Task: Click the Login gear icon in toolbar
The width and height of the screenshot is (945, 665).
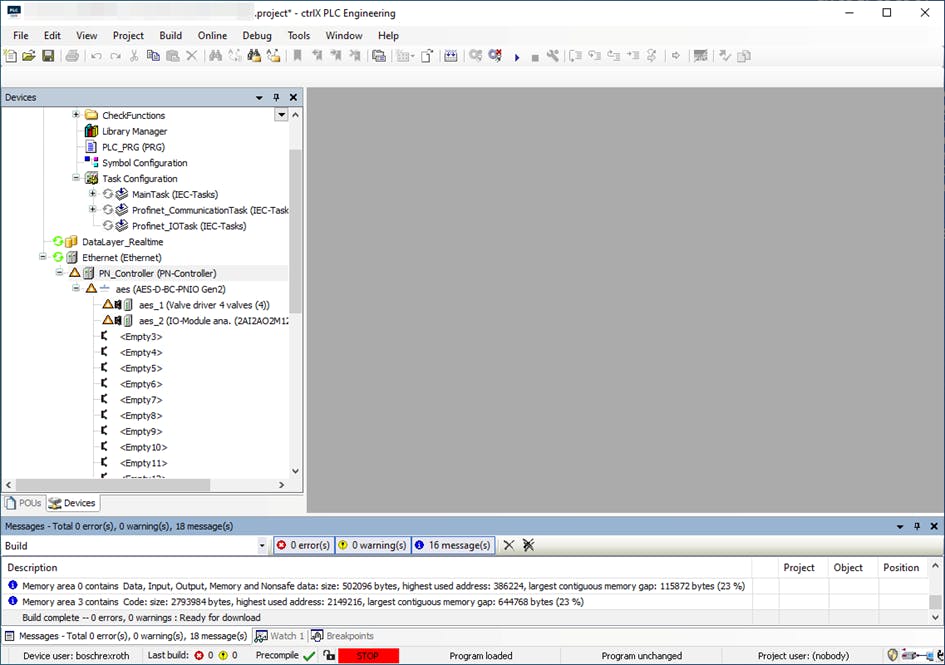Action: (x=476, y=56)
